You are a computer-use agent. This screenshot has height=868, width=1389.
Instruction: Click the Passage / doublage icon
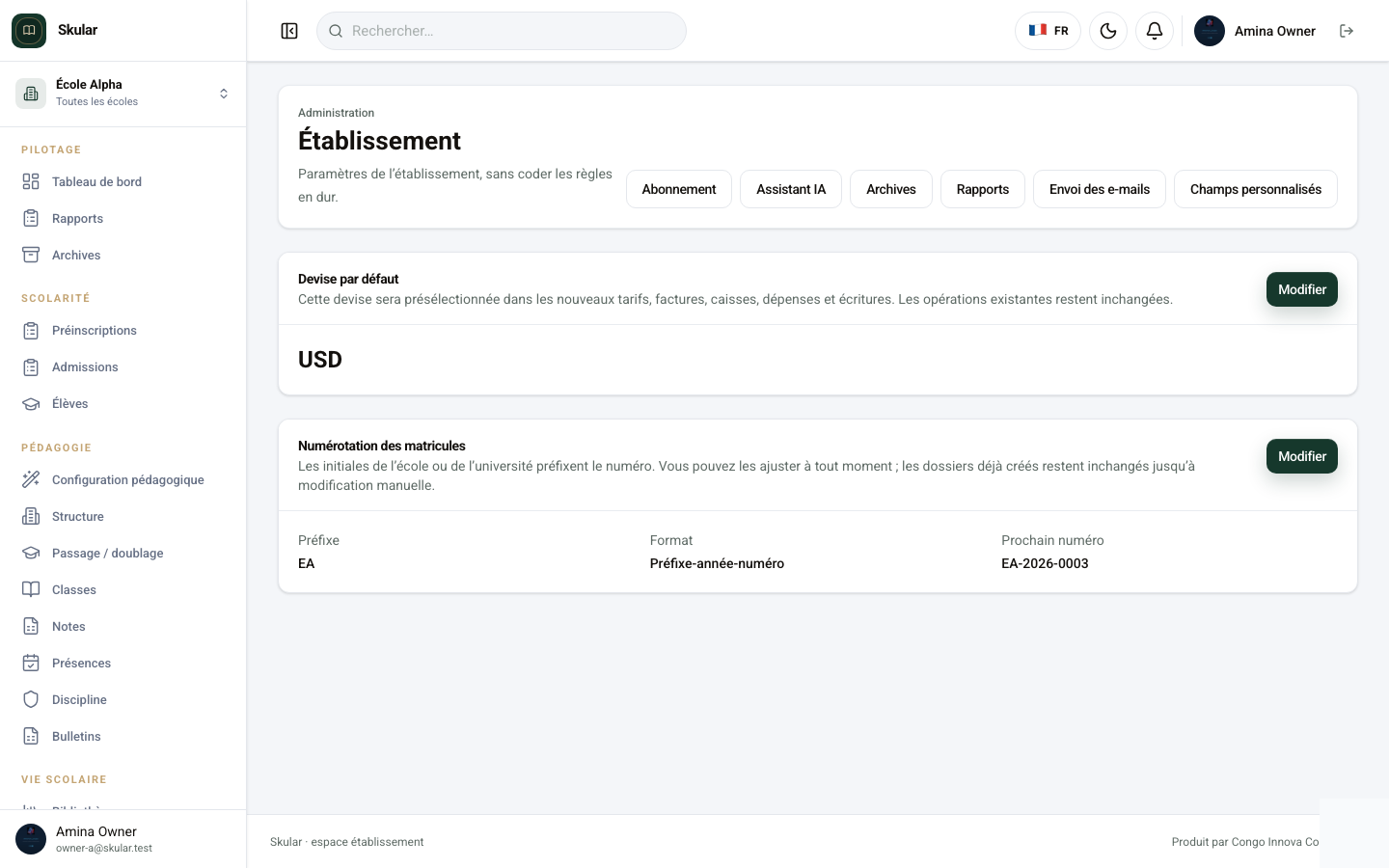click(31, 553)
